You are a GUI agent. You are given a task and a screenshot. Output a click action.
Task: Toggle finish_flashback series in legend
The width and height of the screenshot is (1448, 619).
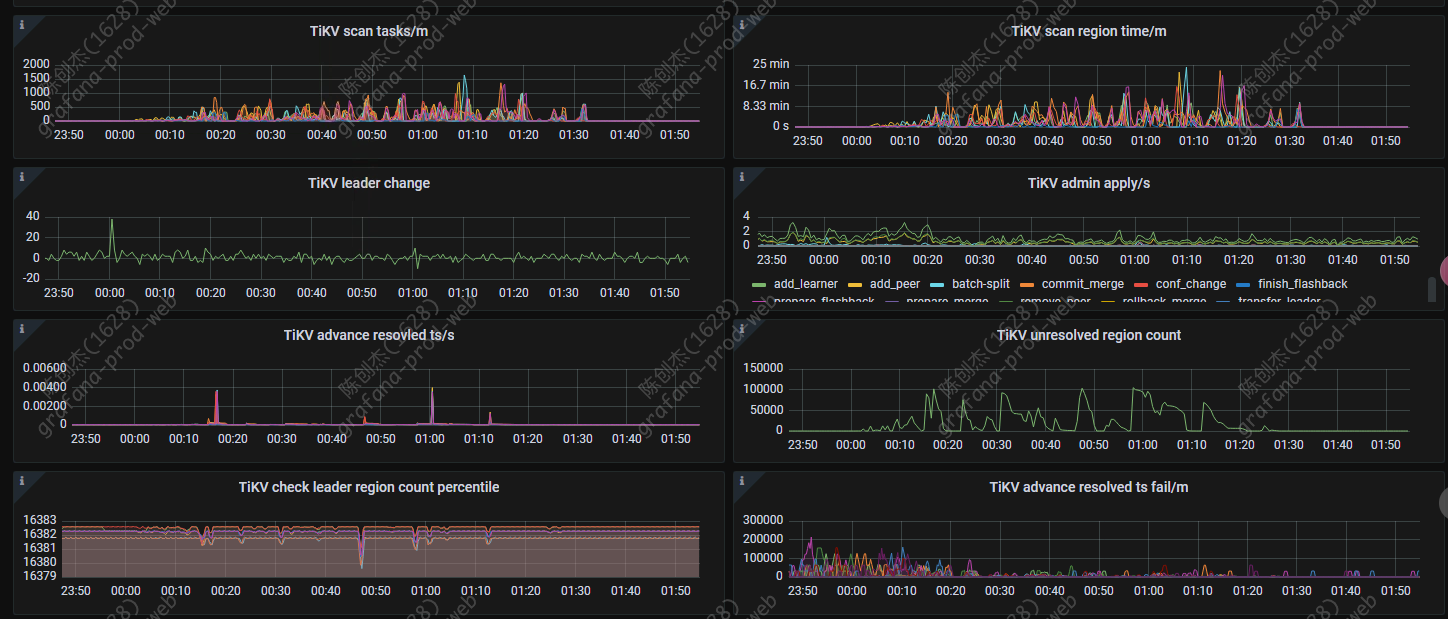[1303, 284]
